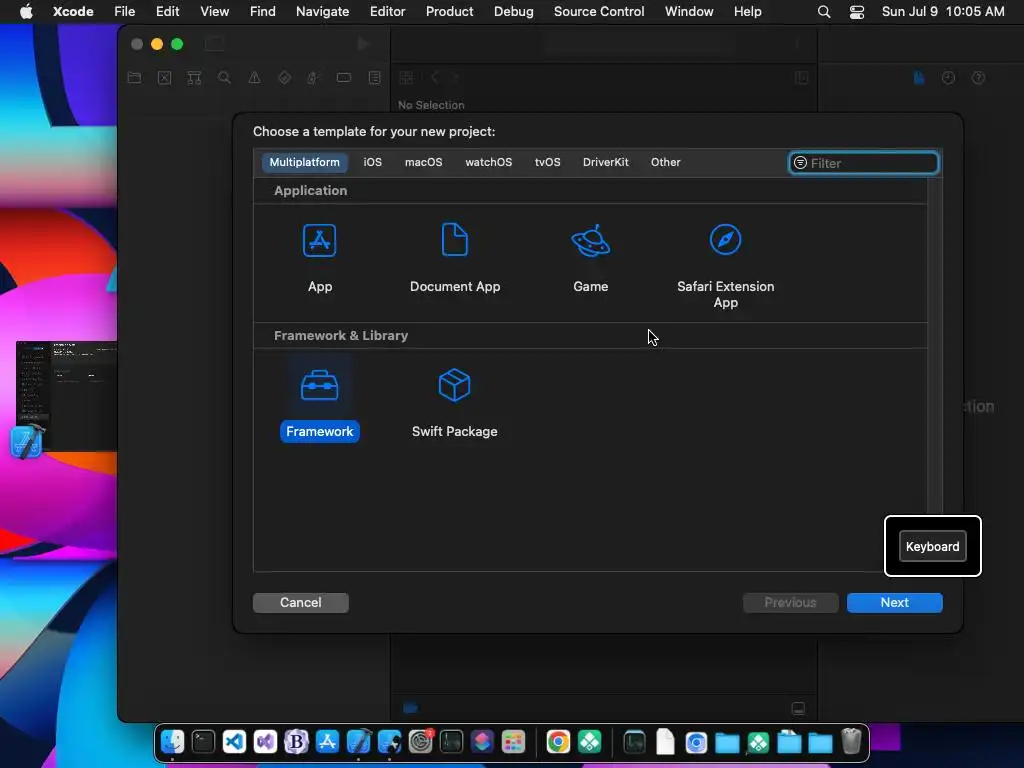Choose the Swift Package template
1024x768 pixels.
[x=455, y=404]
